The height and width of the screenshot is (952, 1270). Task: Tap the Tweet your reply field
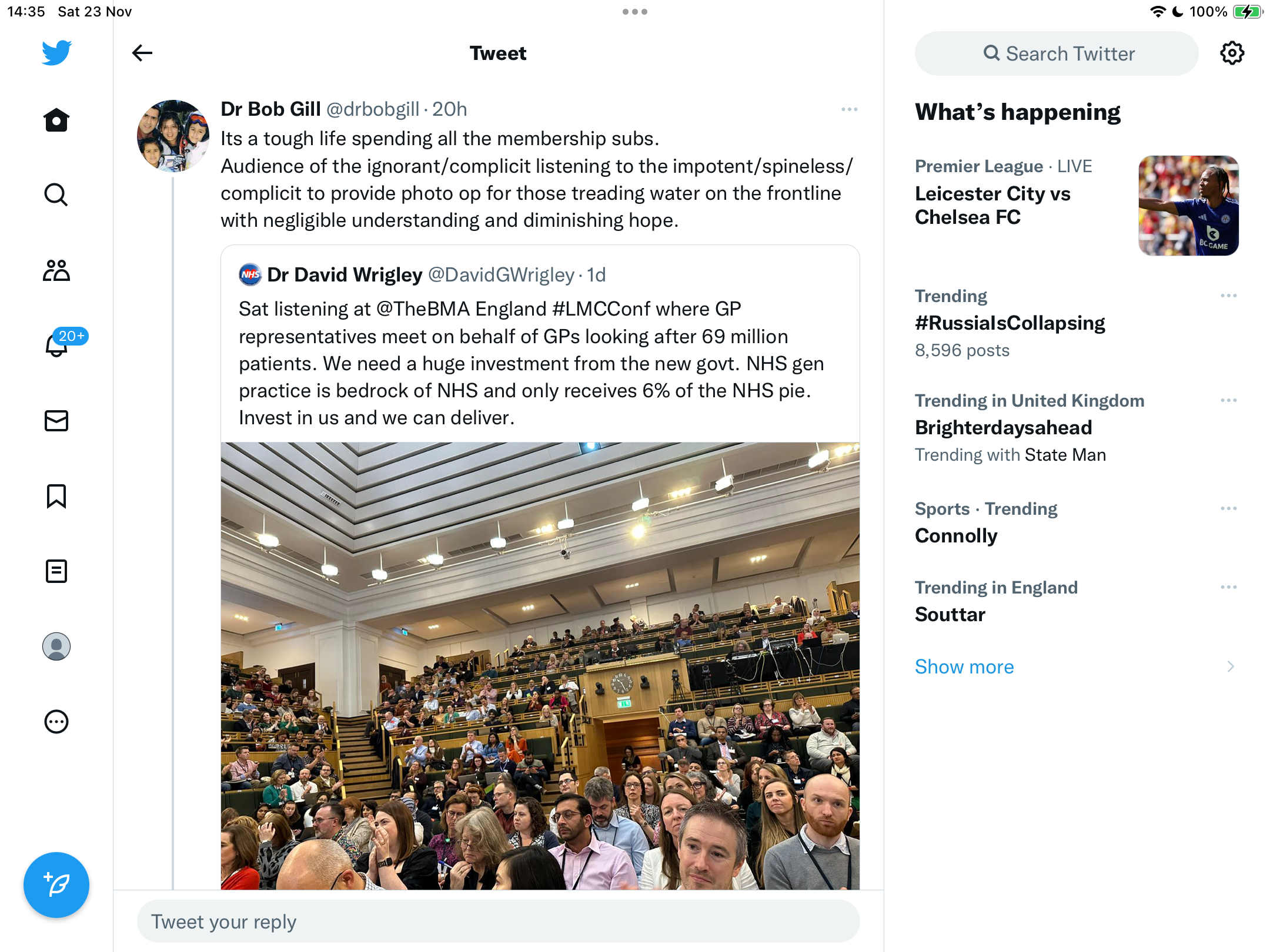(x=499, y=921)
